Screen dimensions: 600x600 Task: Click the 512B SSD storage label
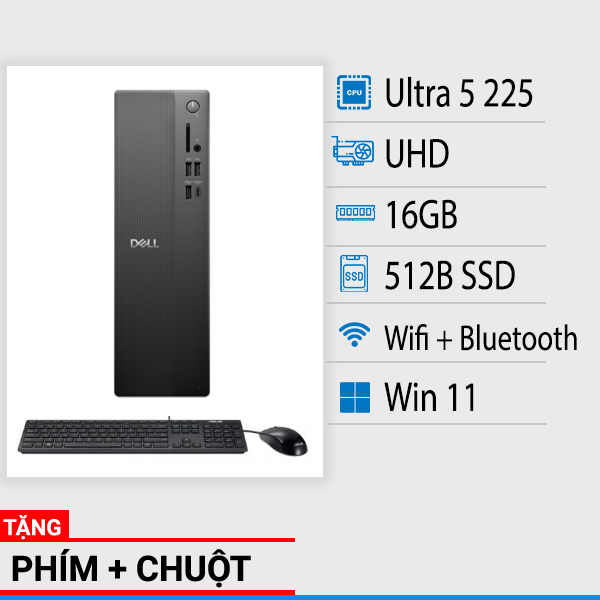coord(450,275)
